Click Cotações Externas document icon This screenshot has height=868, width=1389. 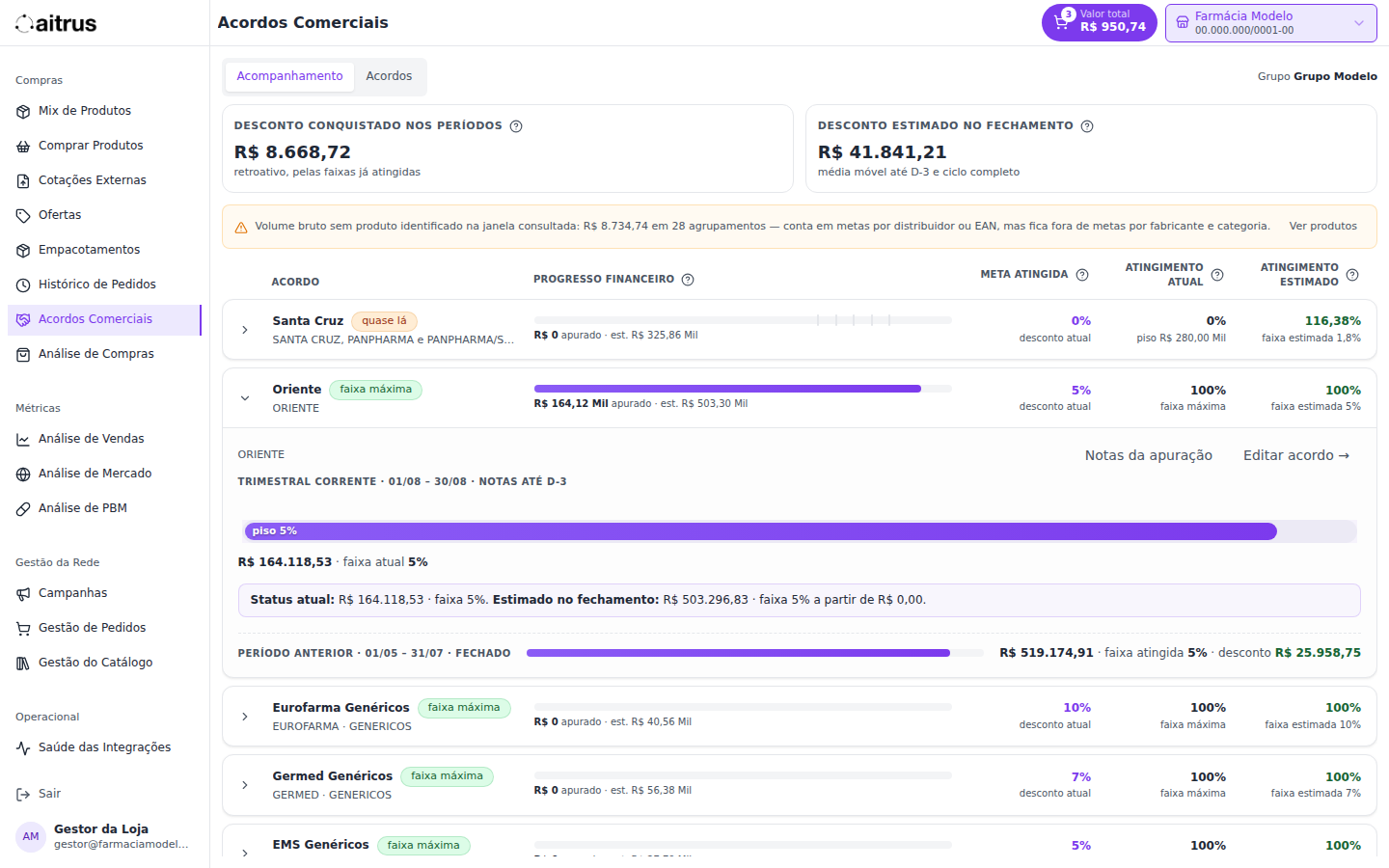(23, 181)
